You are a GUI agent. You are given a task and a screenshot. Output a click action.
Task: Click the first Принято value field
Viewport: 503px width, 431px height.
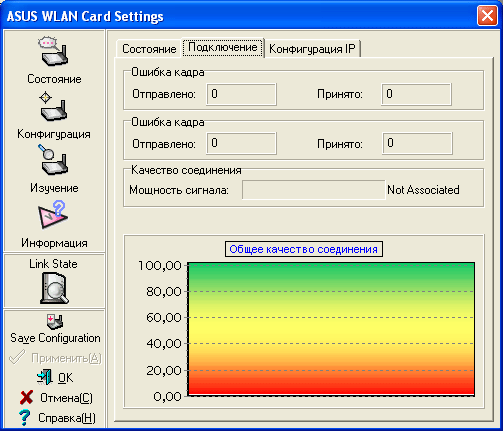click(x=416, y=94)
